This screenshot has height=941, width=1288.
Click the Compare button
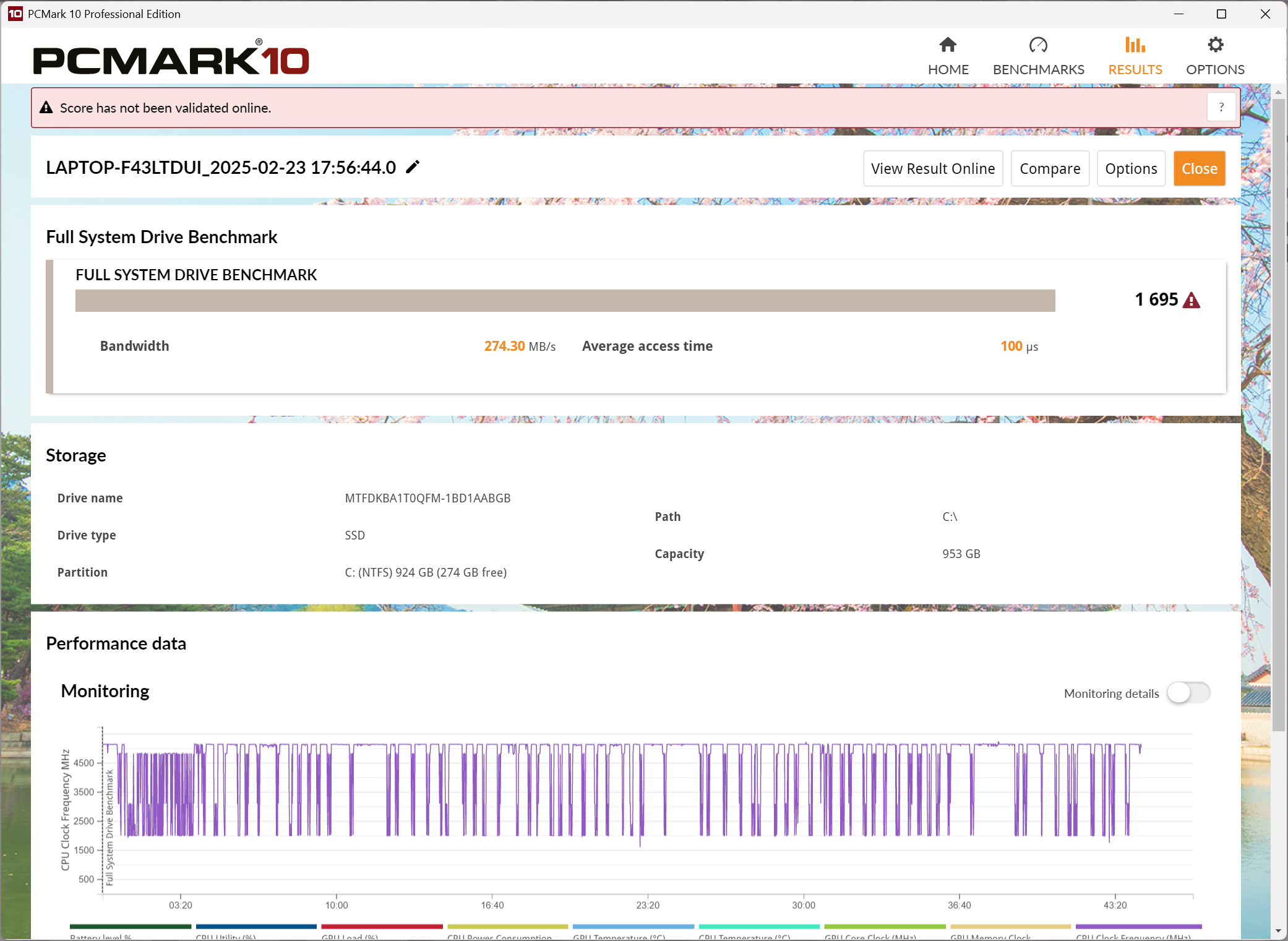[1049, 168]
